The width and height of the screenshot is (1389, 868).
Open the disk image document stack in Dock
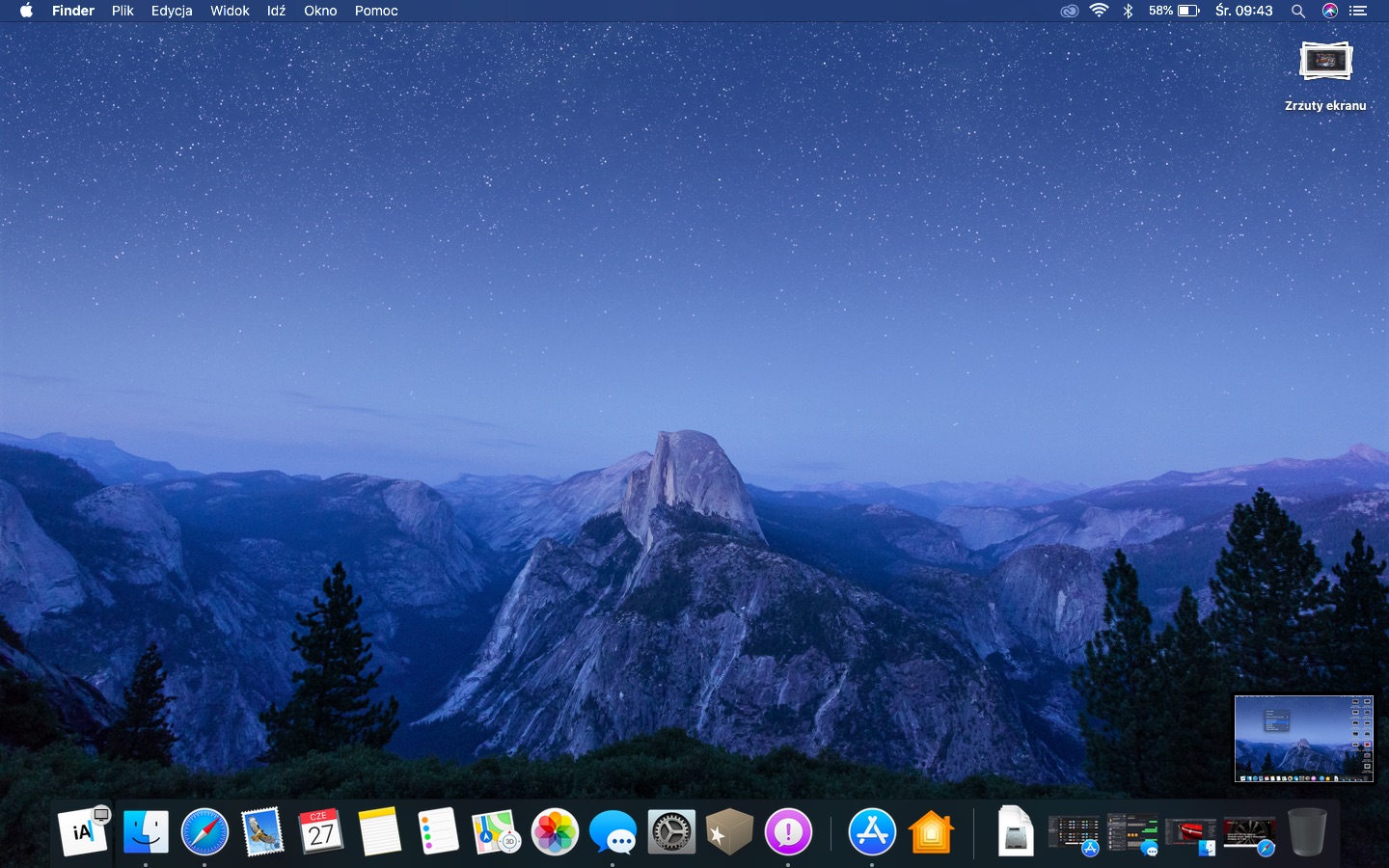pos(1015,831)
